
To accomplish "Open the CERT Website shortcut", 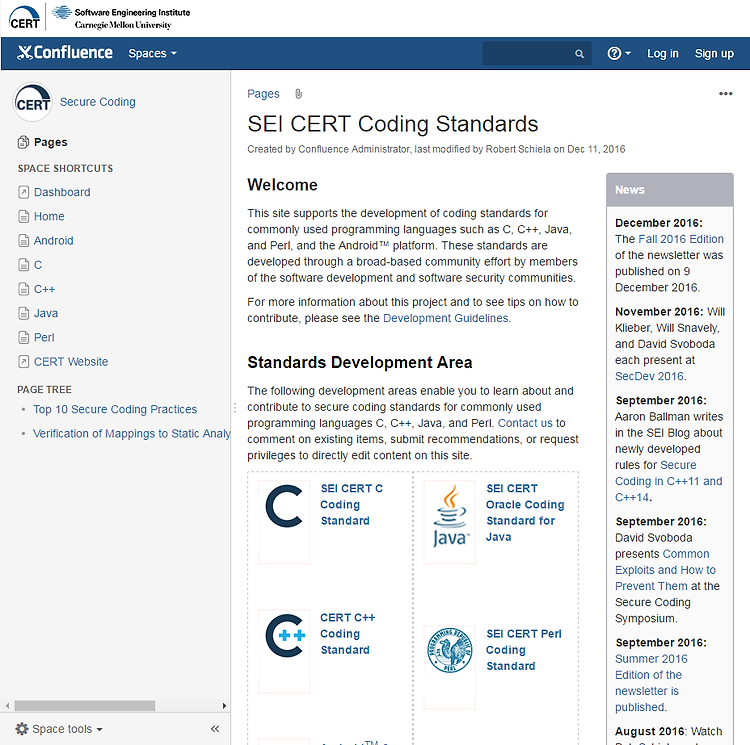I will [x=71, y=362].
